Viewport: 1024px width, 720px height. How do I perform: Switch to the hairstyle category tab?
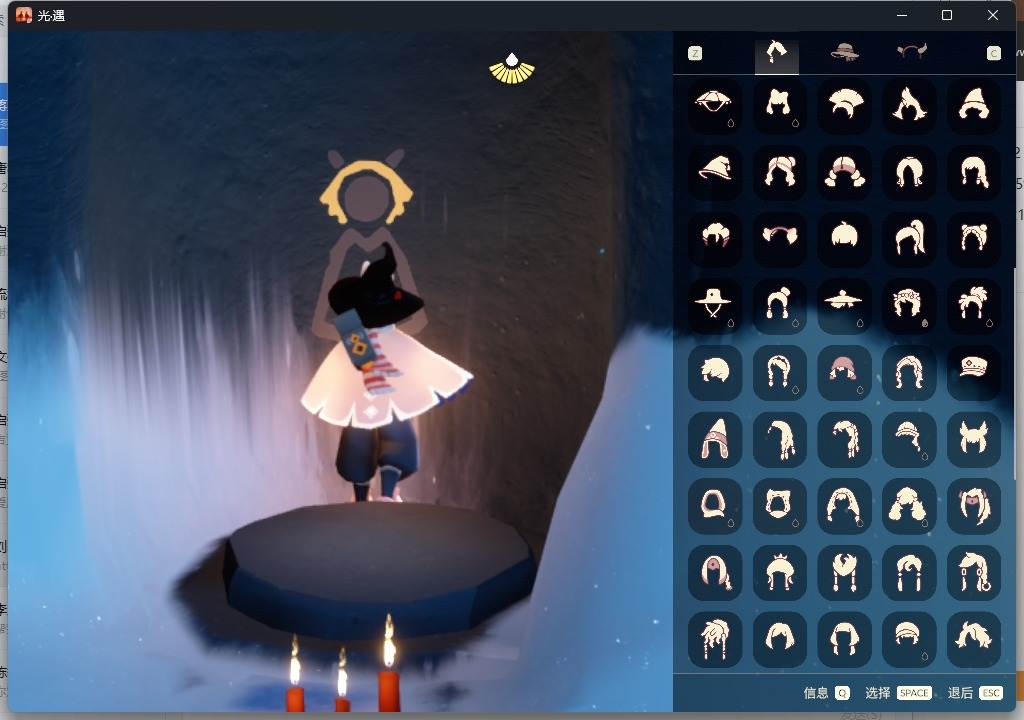pos(776,53)
